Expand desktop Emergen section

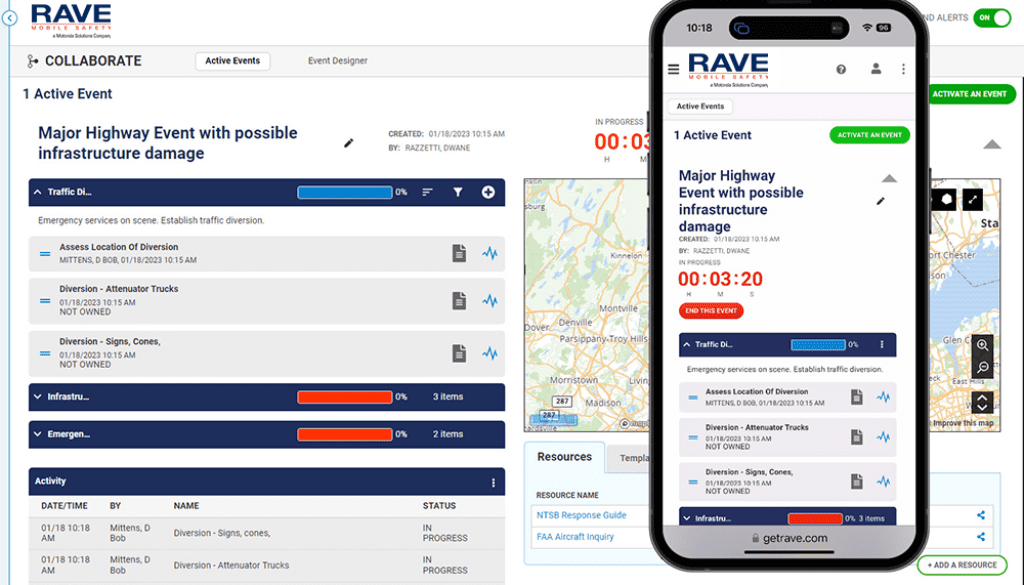click(x=37, y=434)
